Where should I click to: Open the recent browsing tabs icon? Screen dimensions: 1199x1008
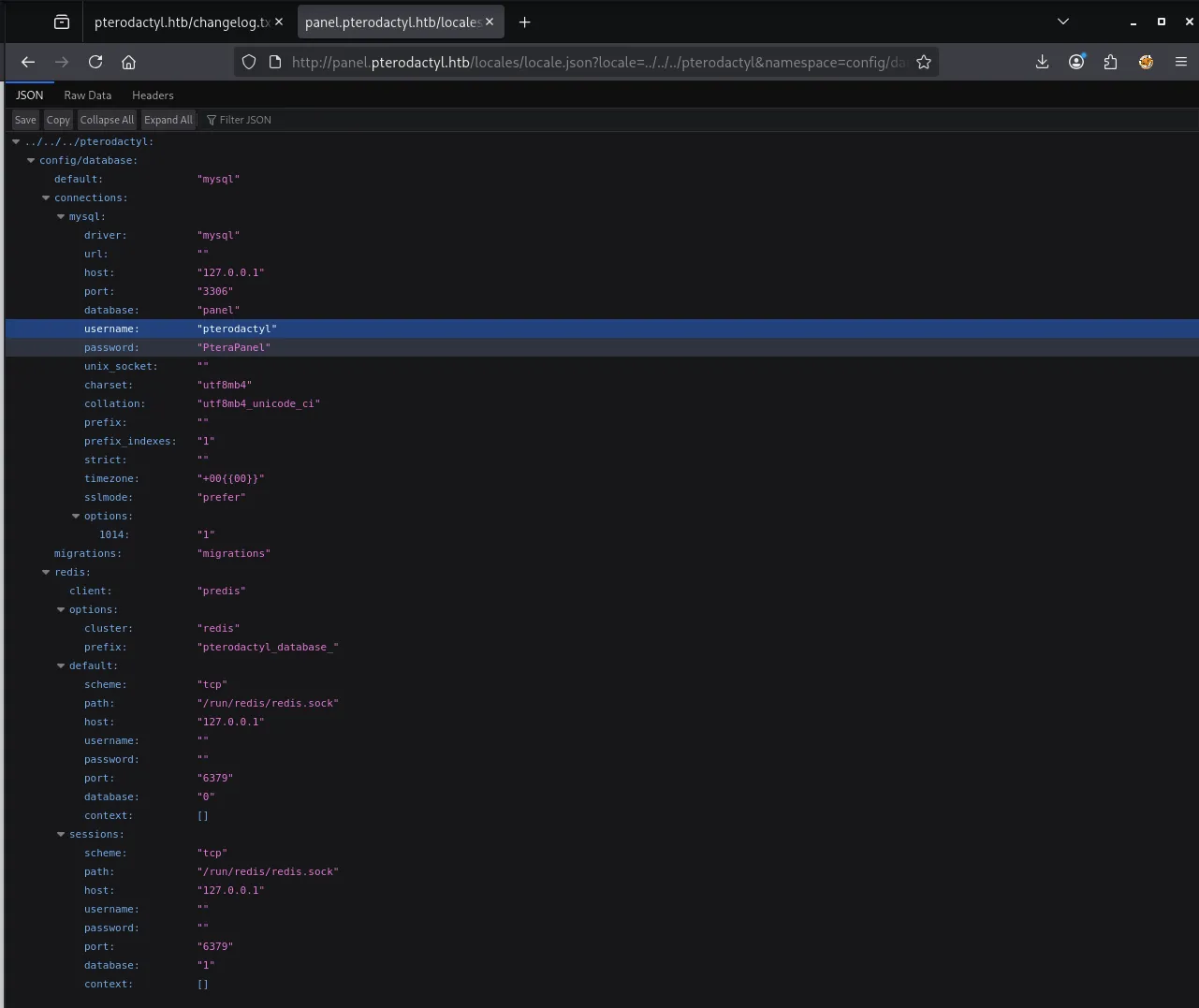click(62, 22)
